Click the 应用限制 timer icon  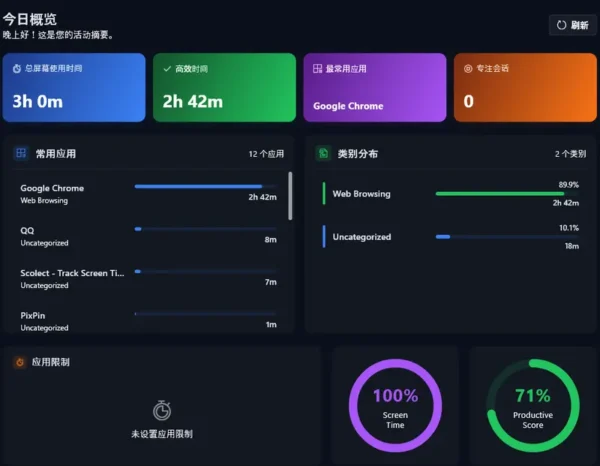20,362
